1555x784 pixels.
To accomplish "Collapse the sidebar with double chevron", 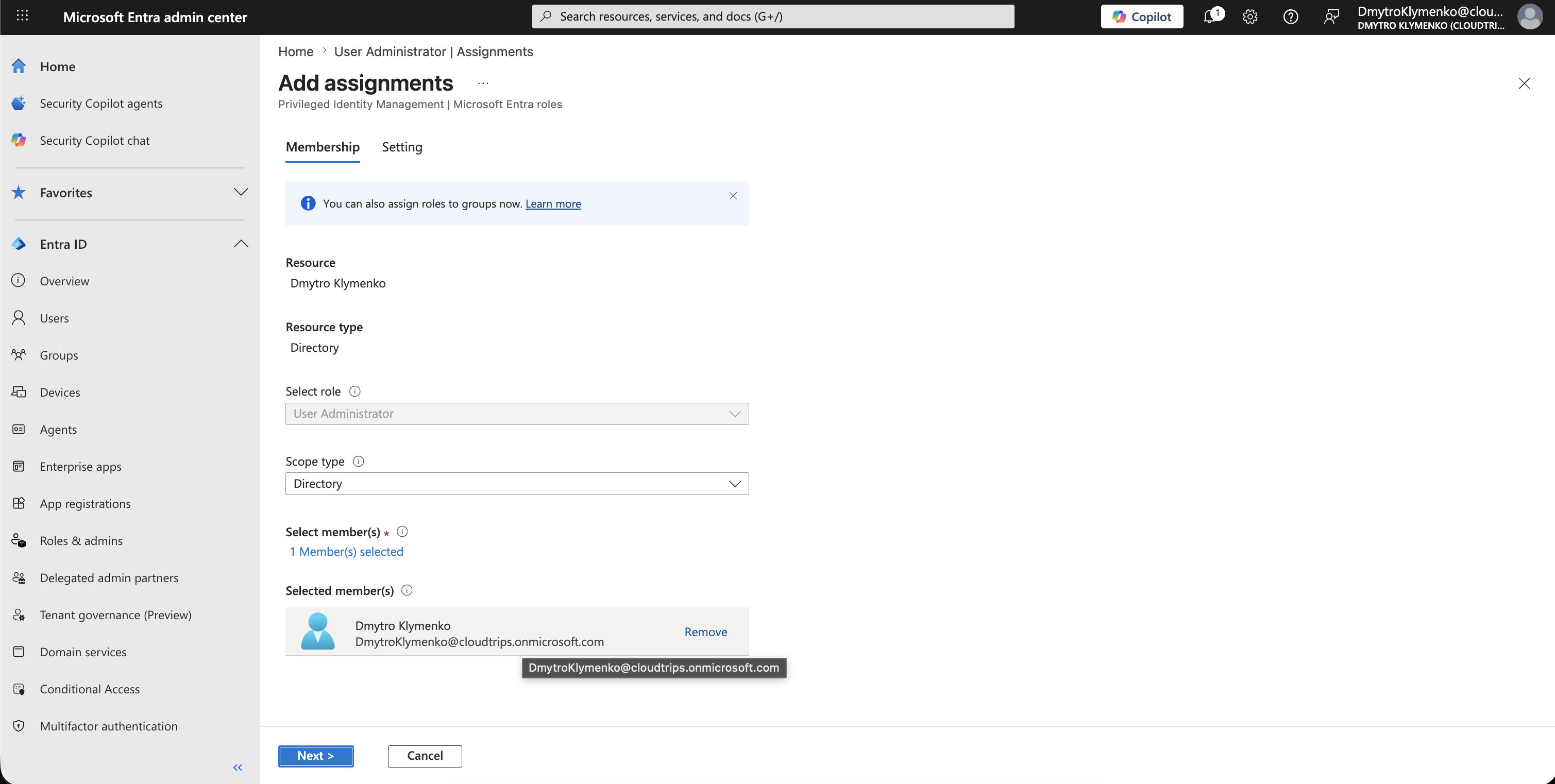I will click(238, 767).
